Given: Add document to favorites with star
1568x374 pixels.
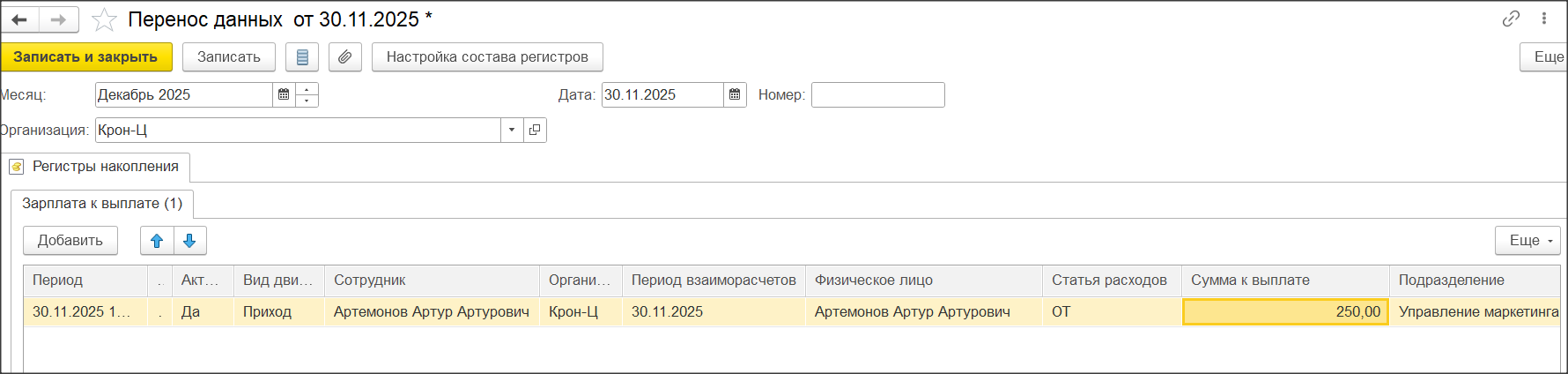Looking at the screenshot, I should coord(104,19).
